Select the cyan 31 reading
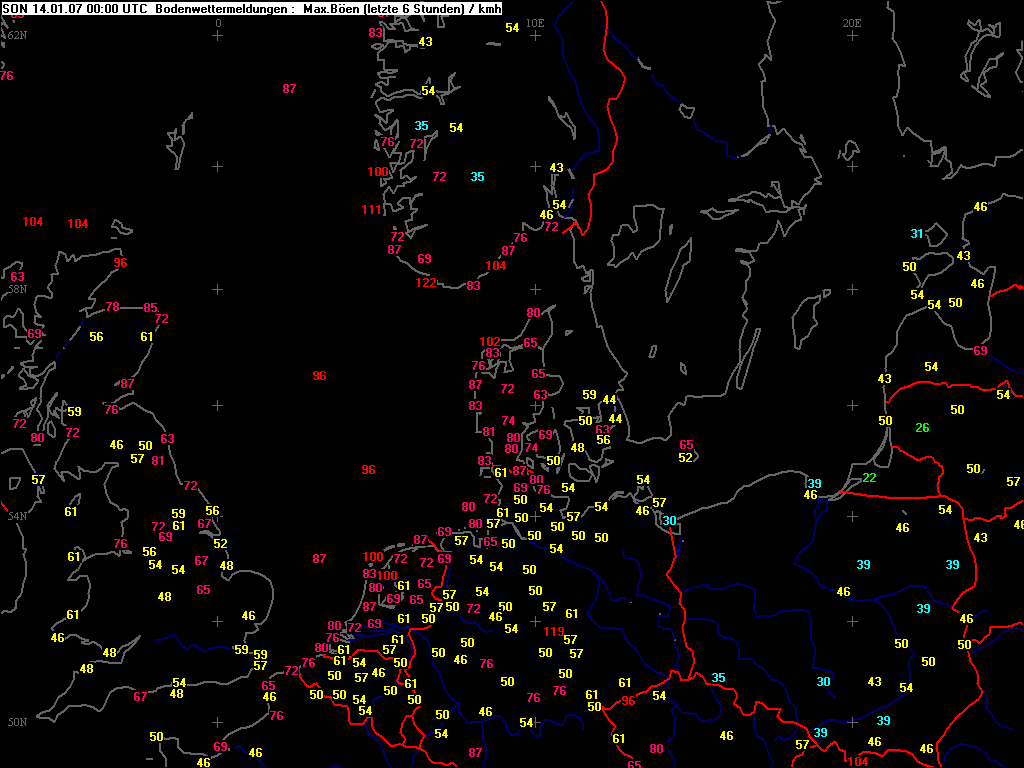This screenshot has width=1024, height=768. pyautogui.click(x=916, y=234)
